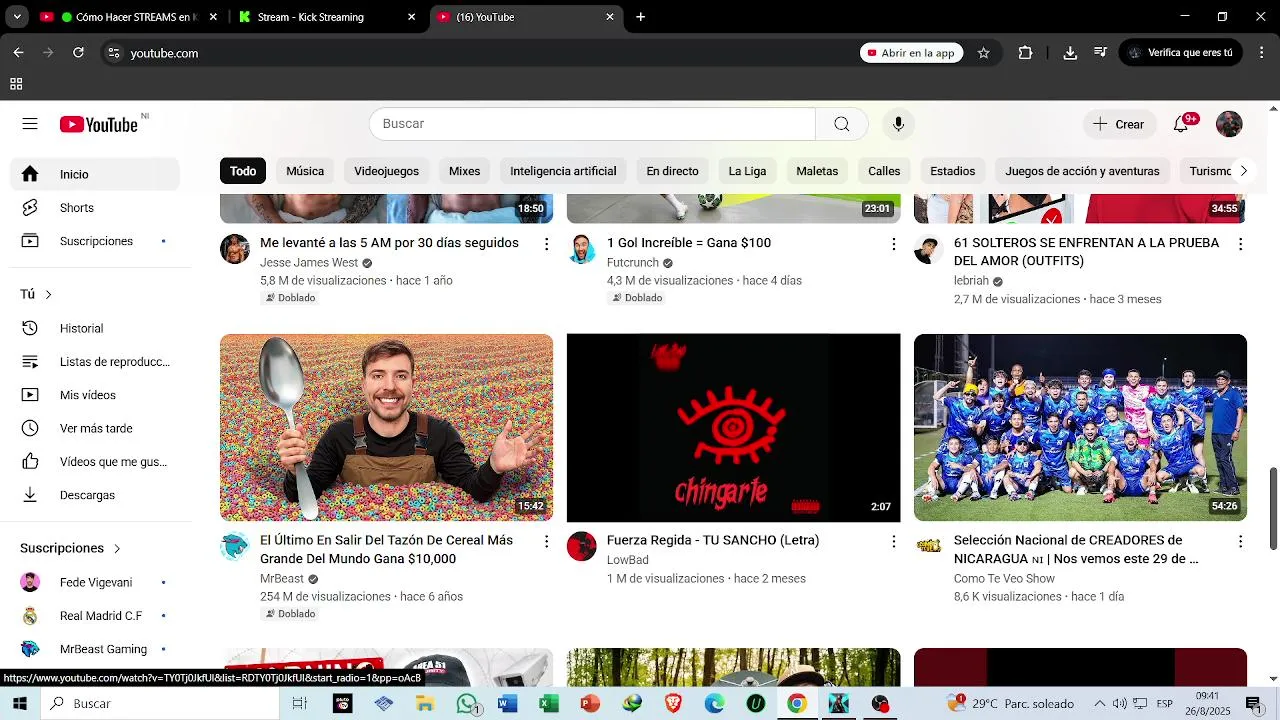Open Real Madrid C.F subscription
The height and width of the screenshot is (720, 1280).
point(96,616)
